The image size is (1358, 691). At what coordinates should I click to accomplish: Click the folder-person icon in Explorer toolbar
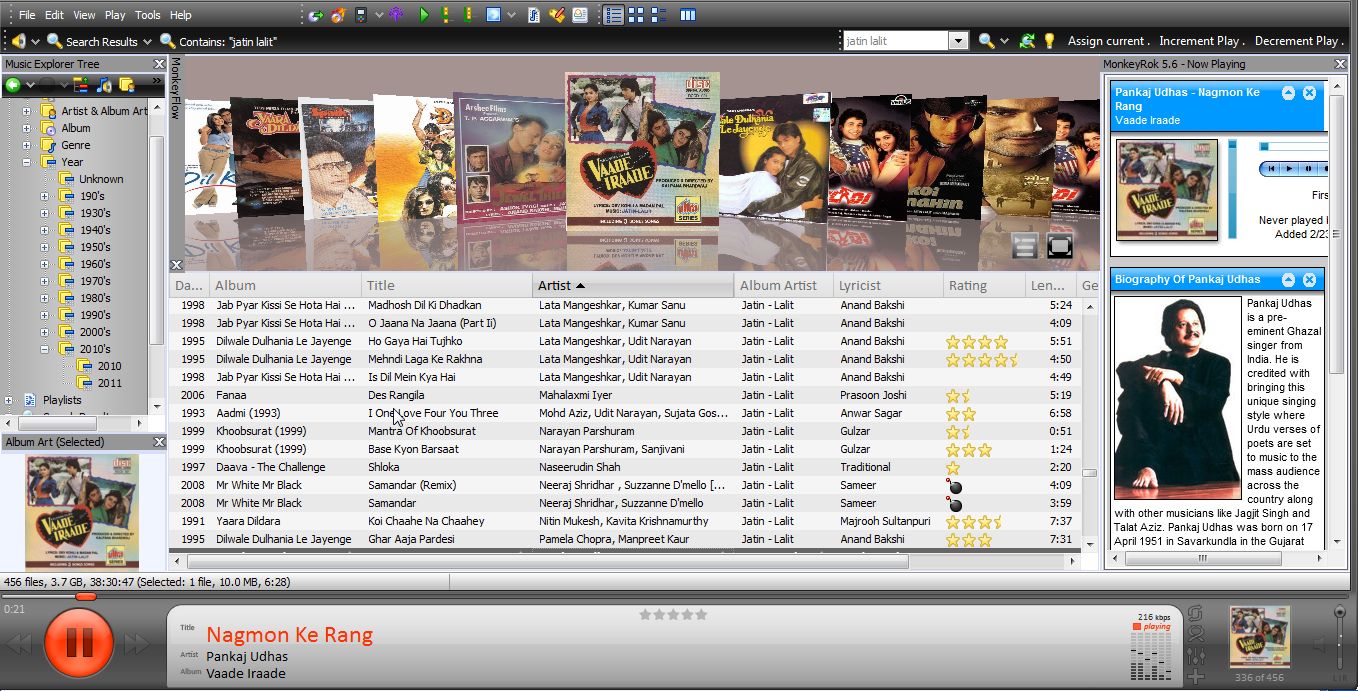coord(126,85)
